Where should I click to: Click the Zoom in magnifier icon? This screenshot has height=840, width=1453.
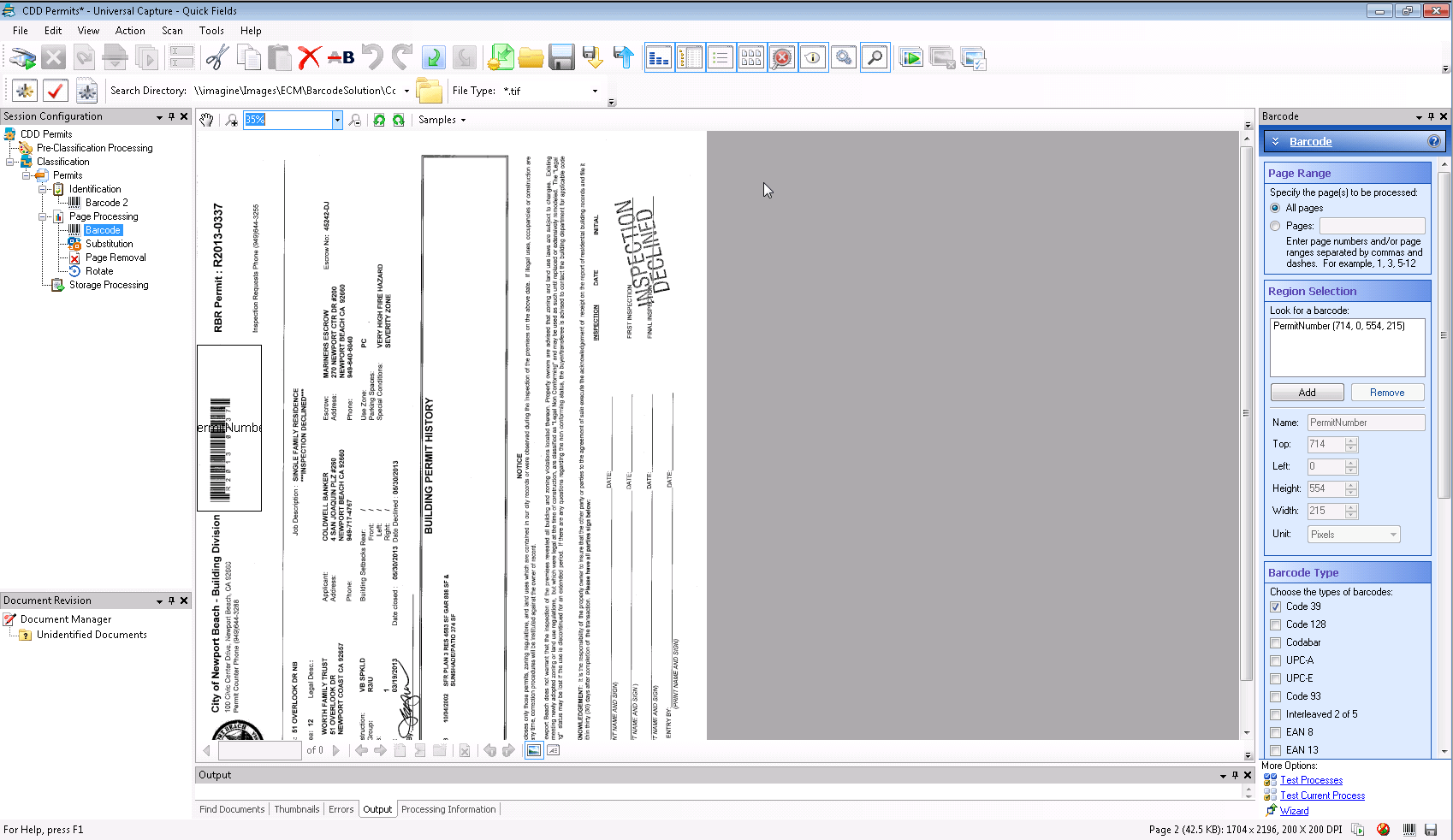232,121
